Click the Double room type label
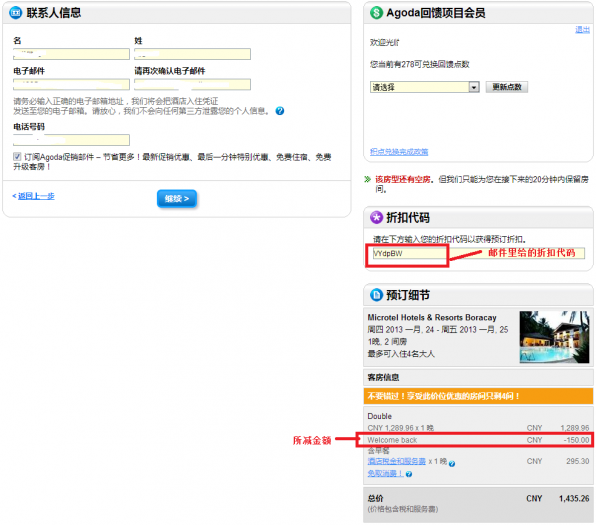 [x=379, y=416]
